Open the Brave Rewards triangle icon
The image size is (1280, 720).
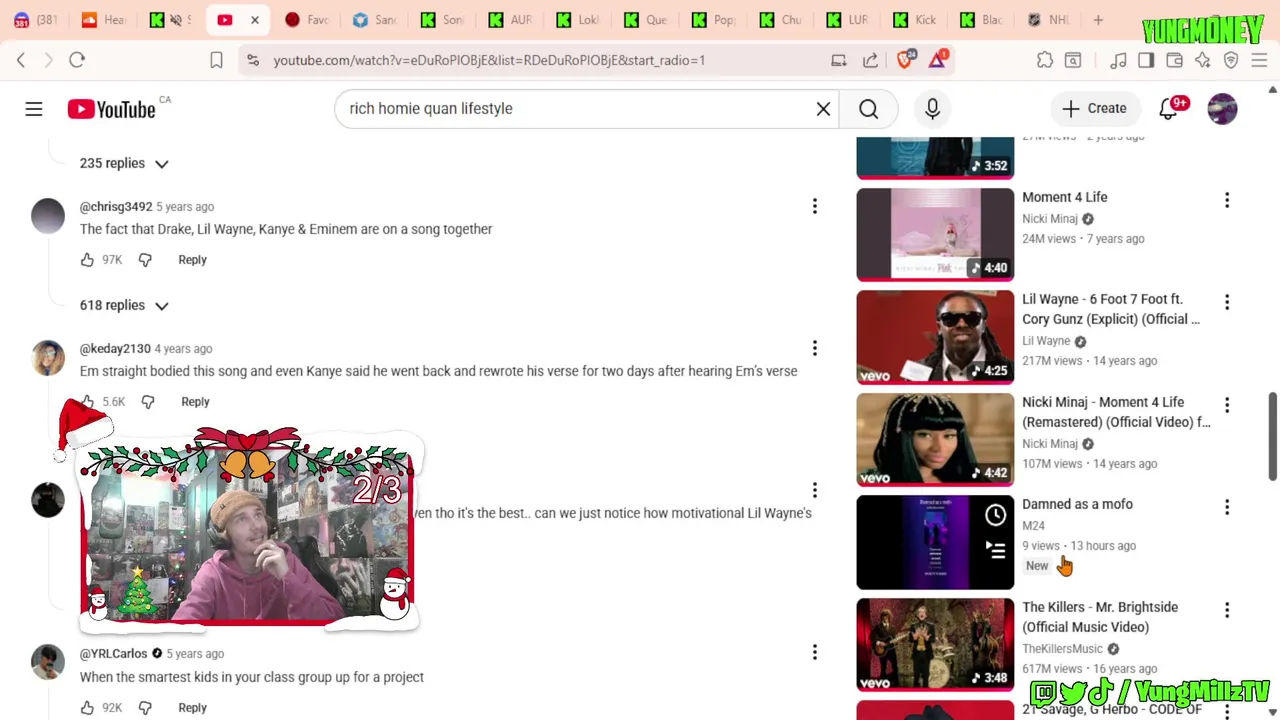[x=938, y=60]
